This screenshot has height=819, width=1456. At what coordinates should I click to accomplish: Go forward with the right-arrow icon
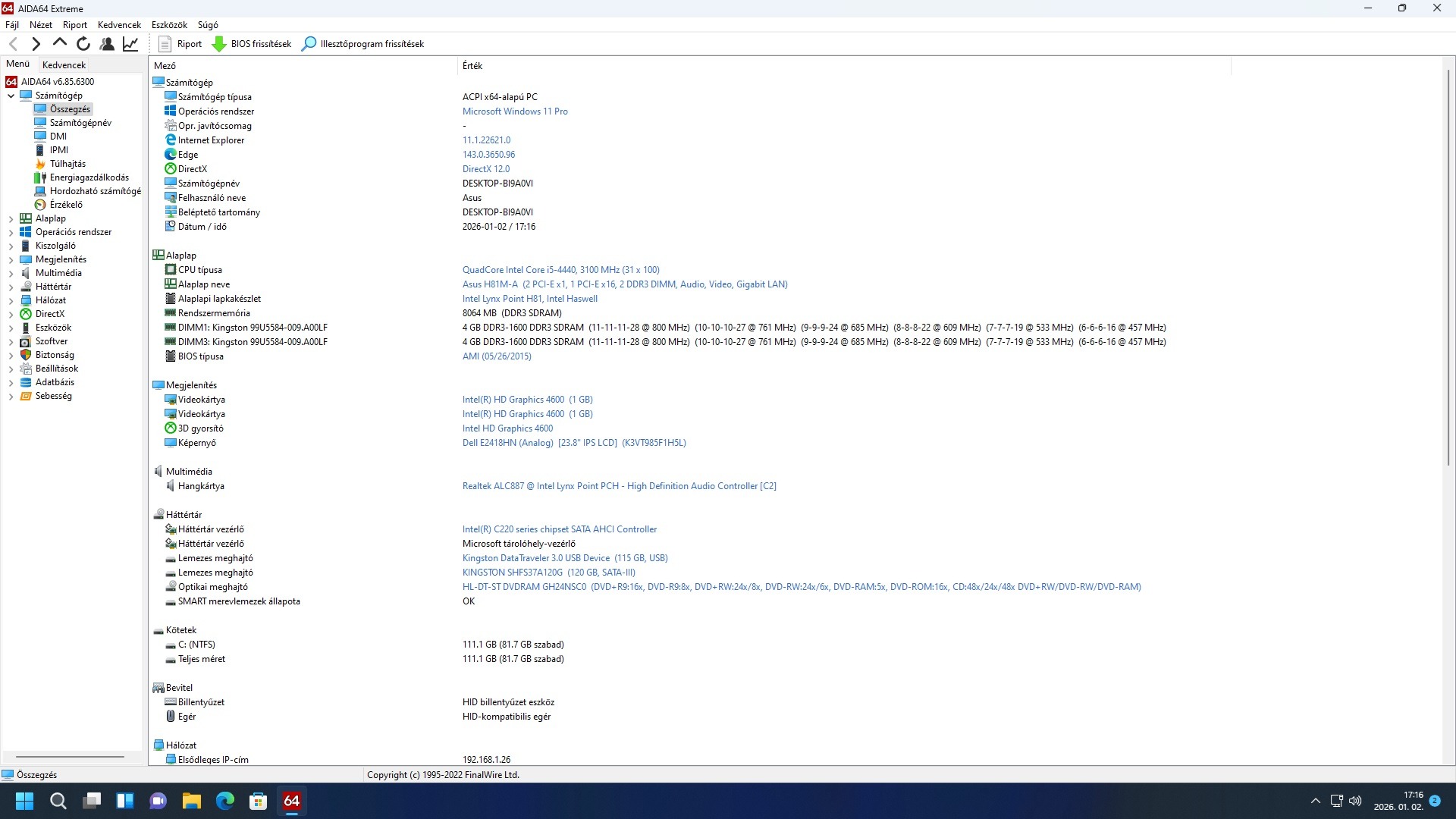pos(36,44)
